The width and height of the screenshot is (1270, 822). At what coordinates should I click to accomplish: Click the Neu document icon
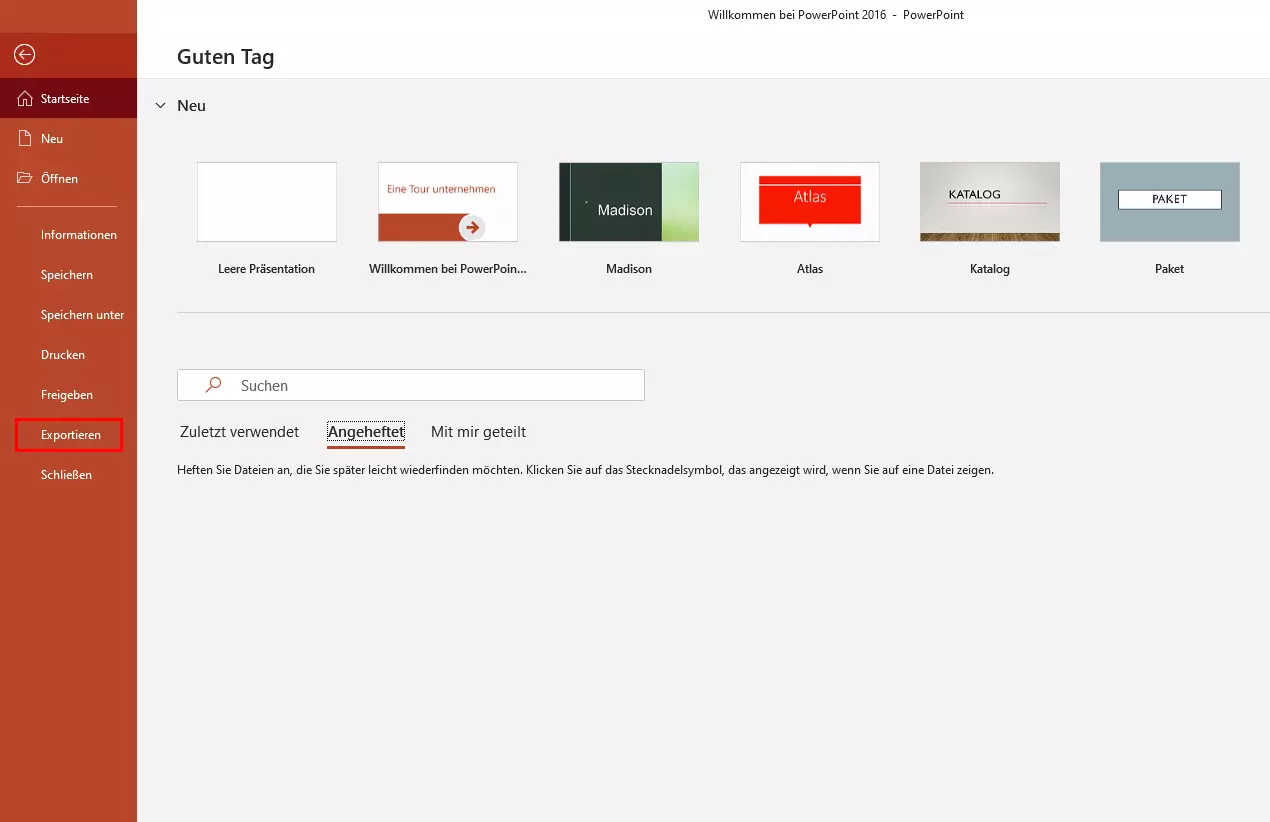(x=25, y=139)
